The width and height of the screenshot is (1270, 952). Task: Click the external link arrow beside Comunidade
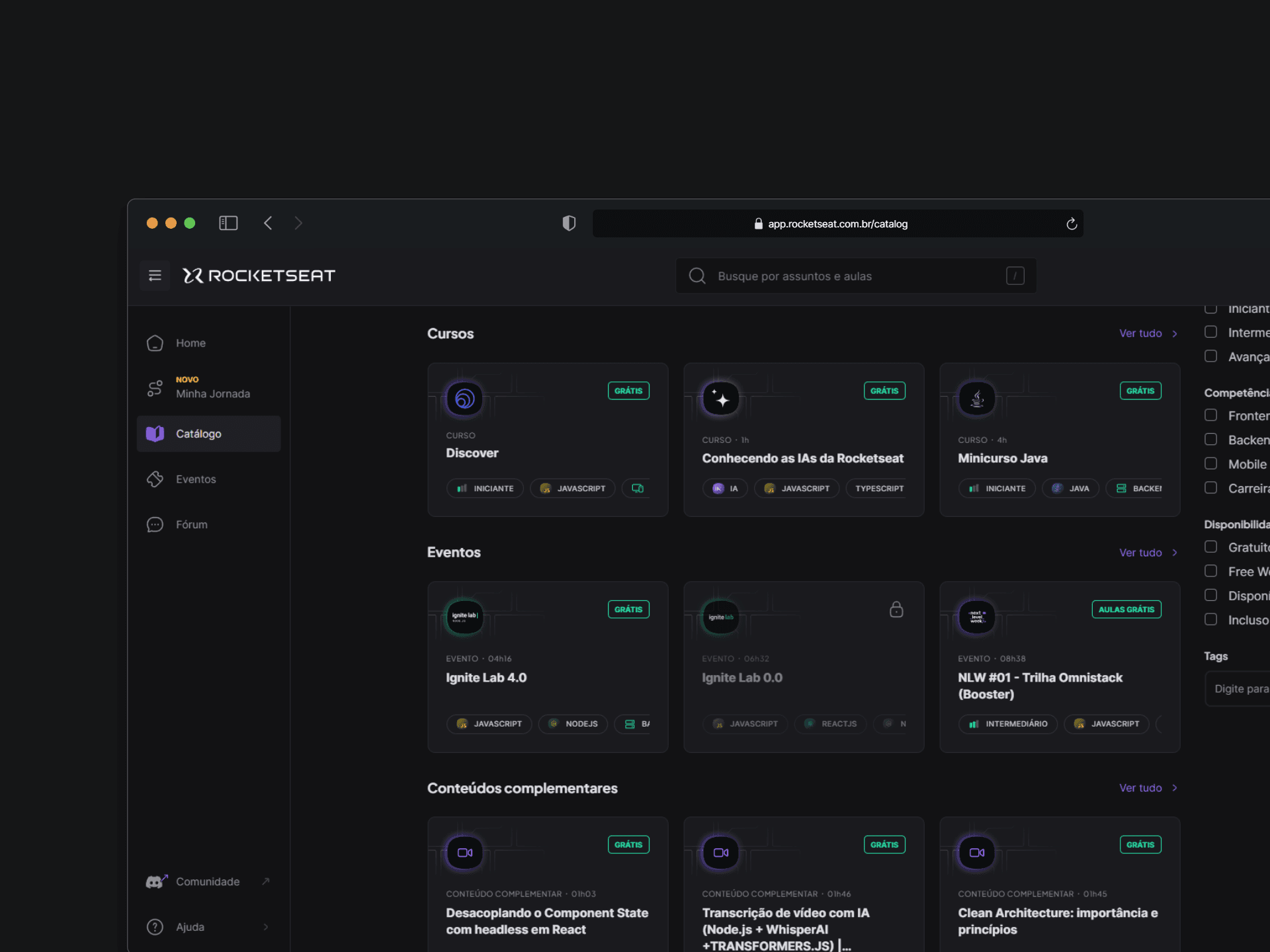[x=265, y=881]
